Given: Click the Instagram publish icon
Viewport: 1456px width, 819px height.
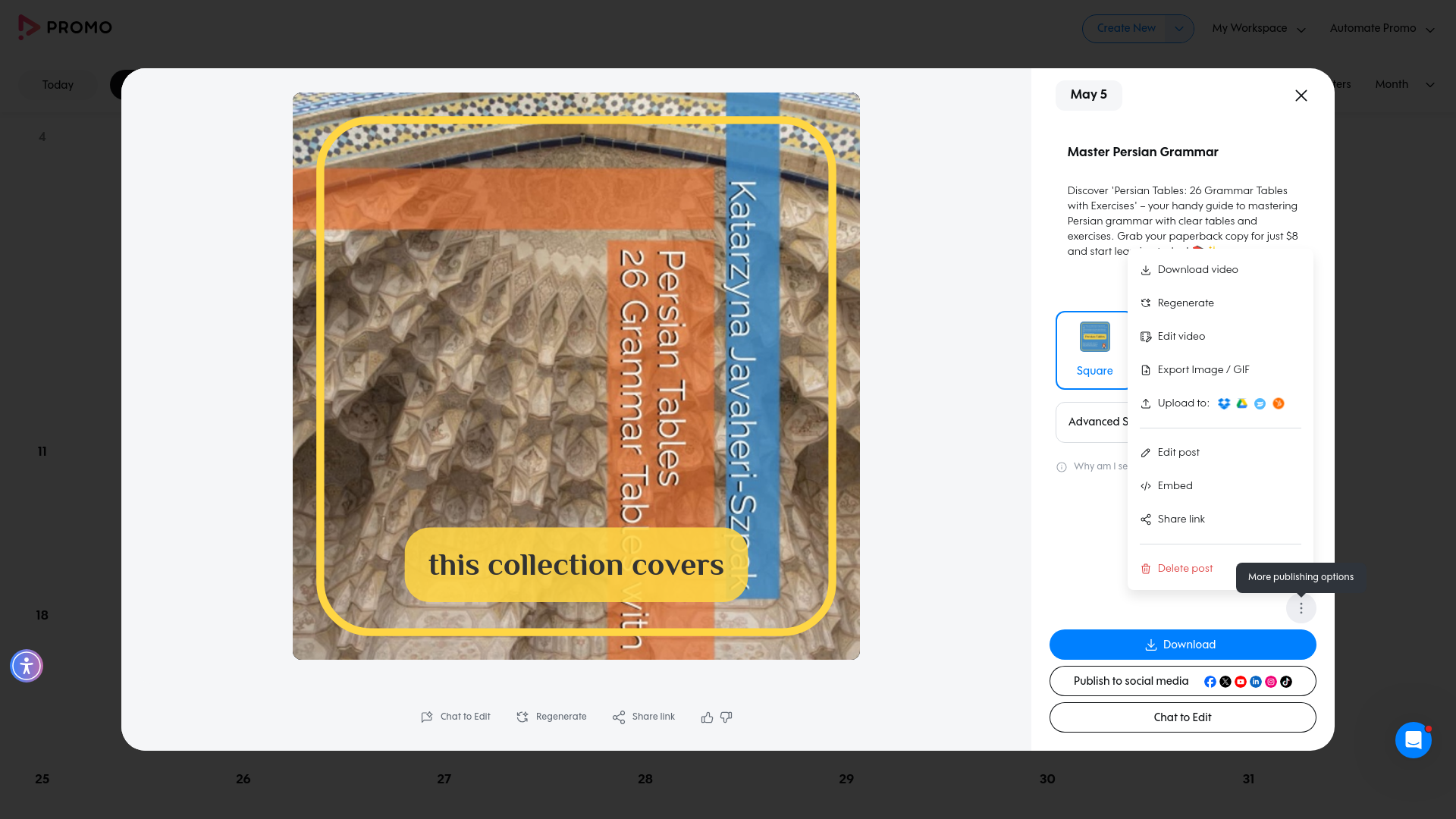Looking at the screenshot, I should click(x=1271, y=682).
